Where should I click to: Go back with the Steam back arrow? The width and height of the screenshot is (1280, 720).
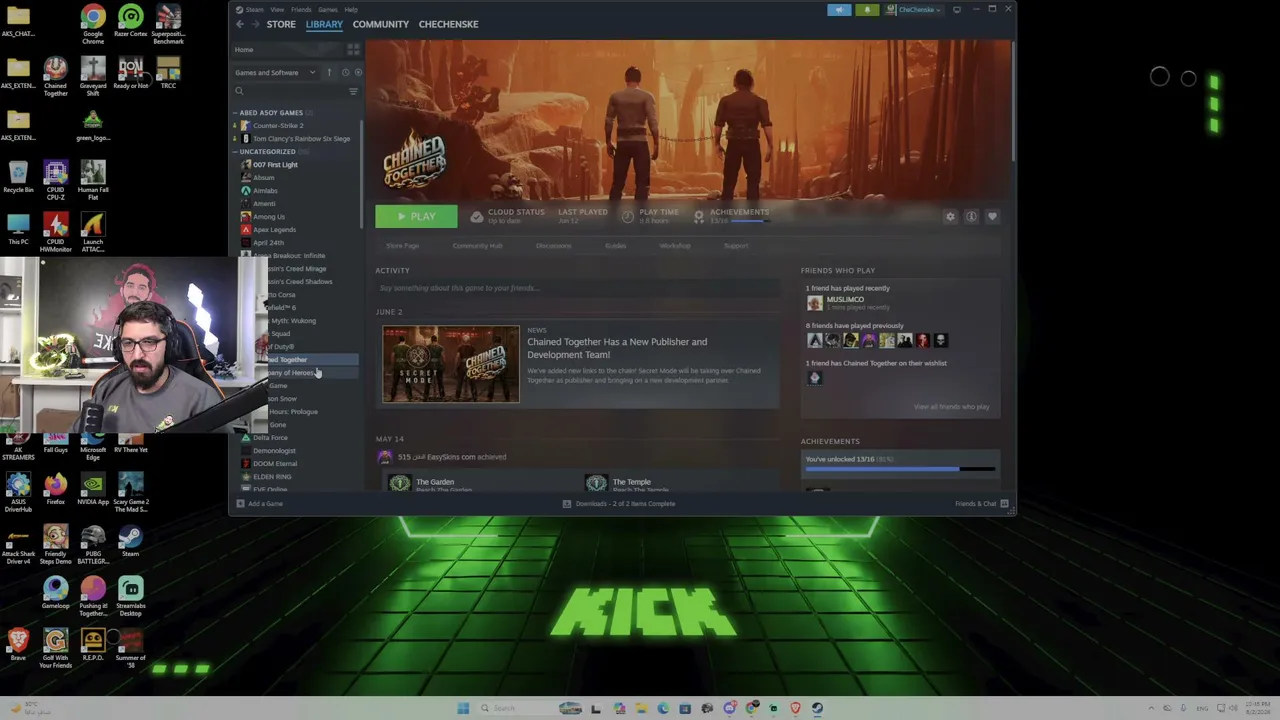[240, 24]
